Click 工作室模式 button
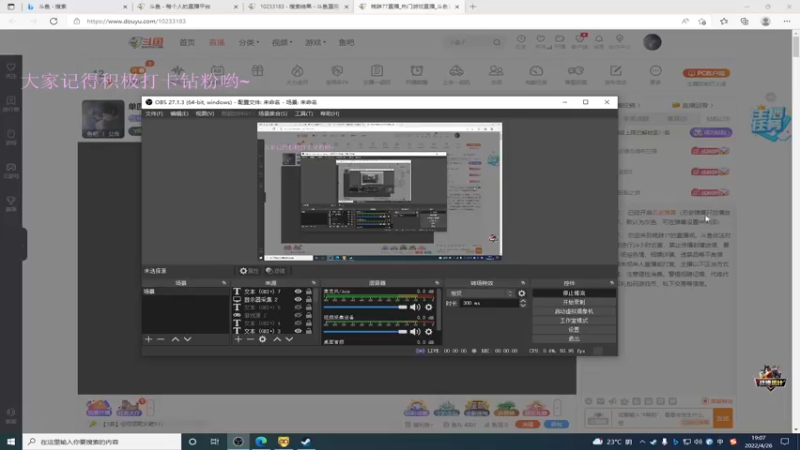The height and width of the screenshot is (450, 800). [574, 320]
